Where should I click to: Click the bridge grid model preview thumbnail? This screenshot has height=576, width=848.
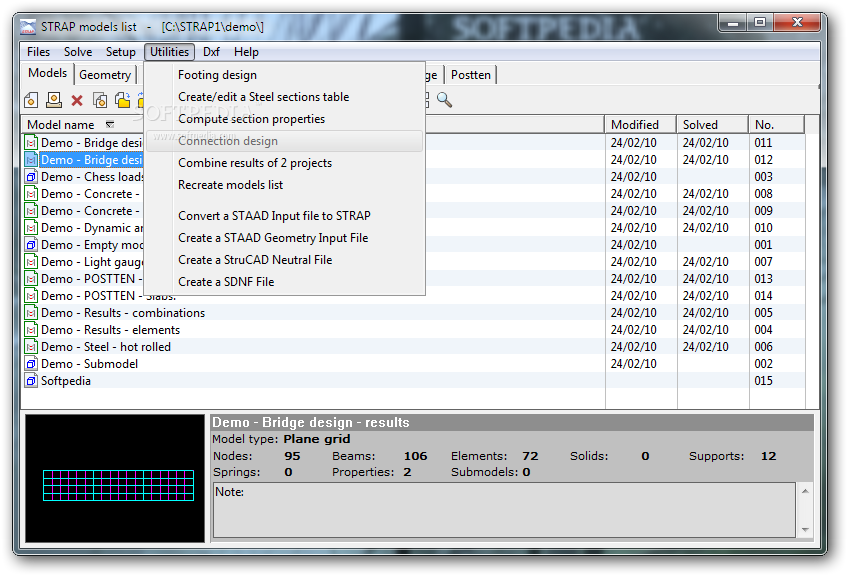115,479
